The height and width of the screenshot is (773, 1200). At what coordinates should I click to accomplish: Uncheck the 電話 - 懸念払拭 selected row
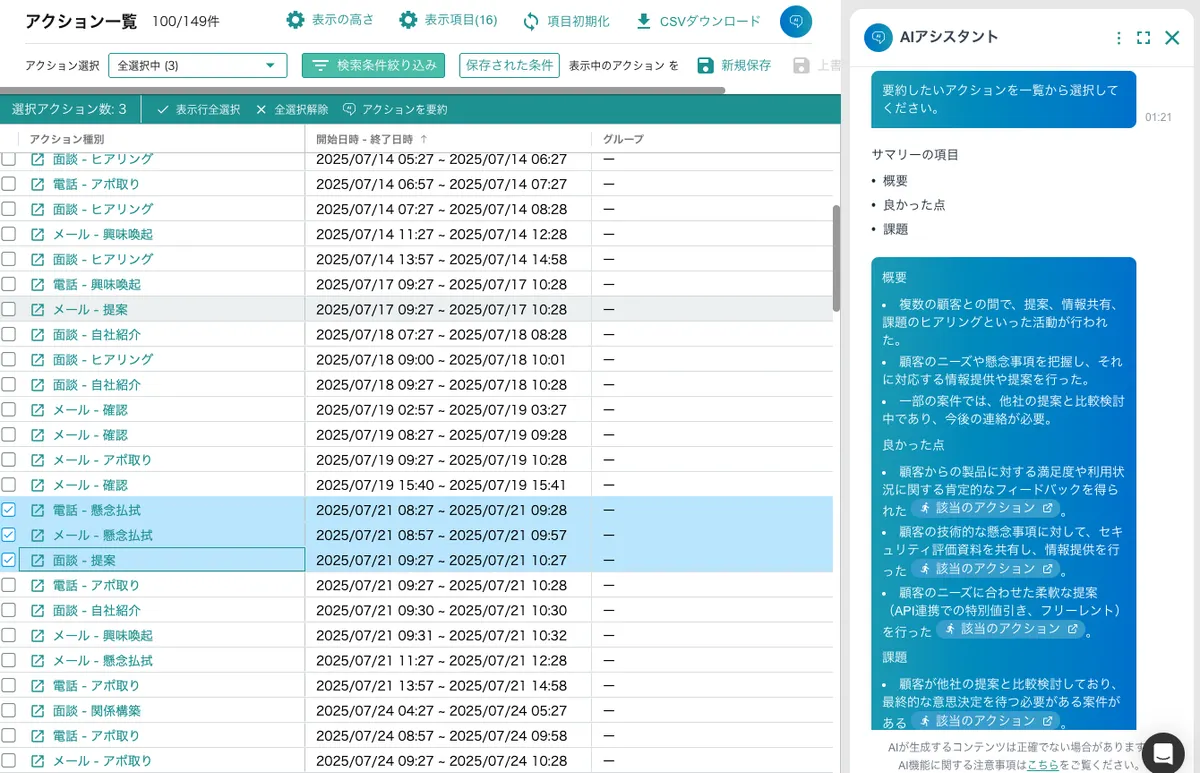[x=9, y=510]
